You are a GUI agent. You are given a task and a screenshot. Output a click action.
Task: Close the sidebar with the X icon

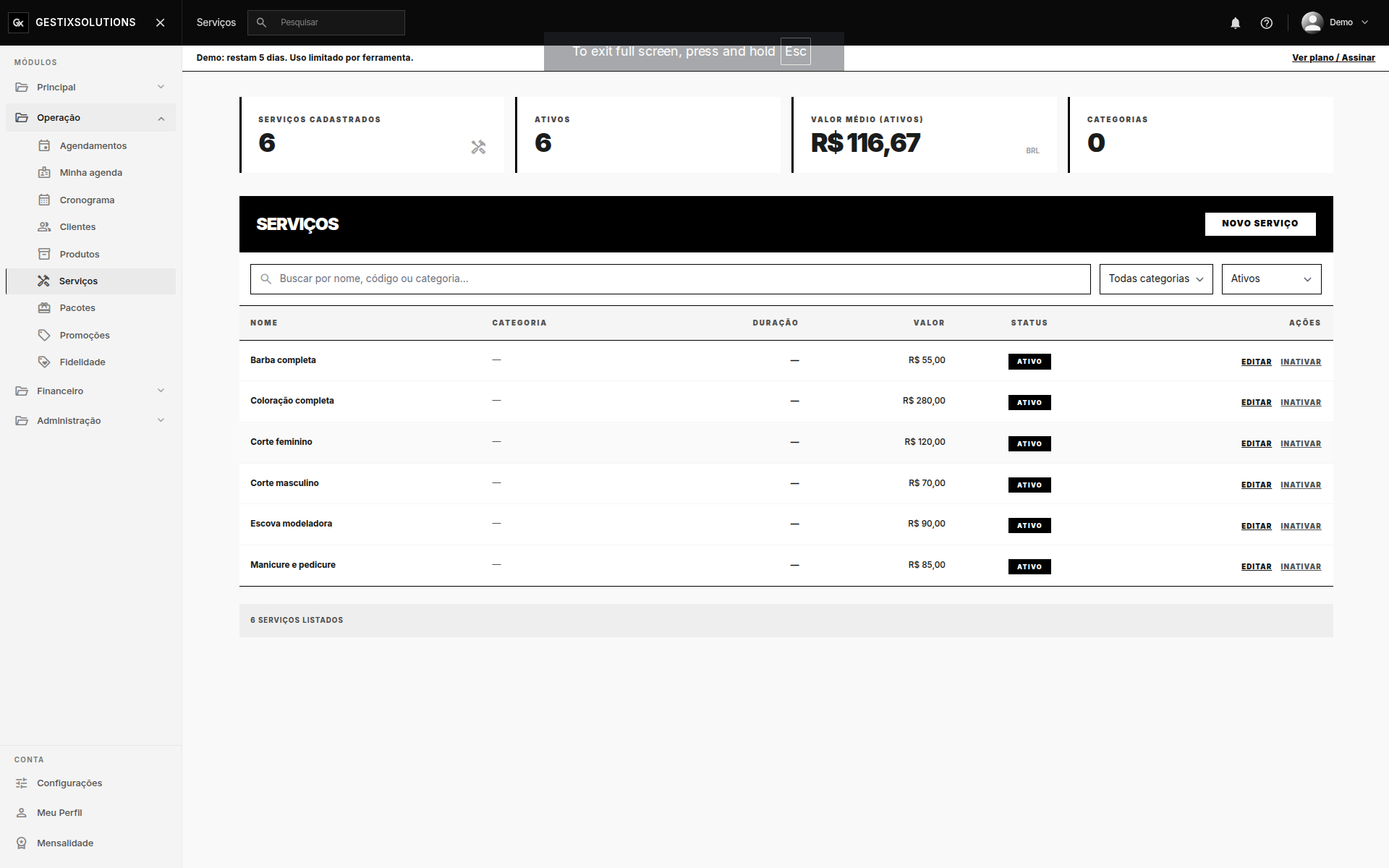pyautogui.click(x=161, y=22)
